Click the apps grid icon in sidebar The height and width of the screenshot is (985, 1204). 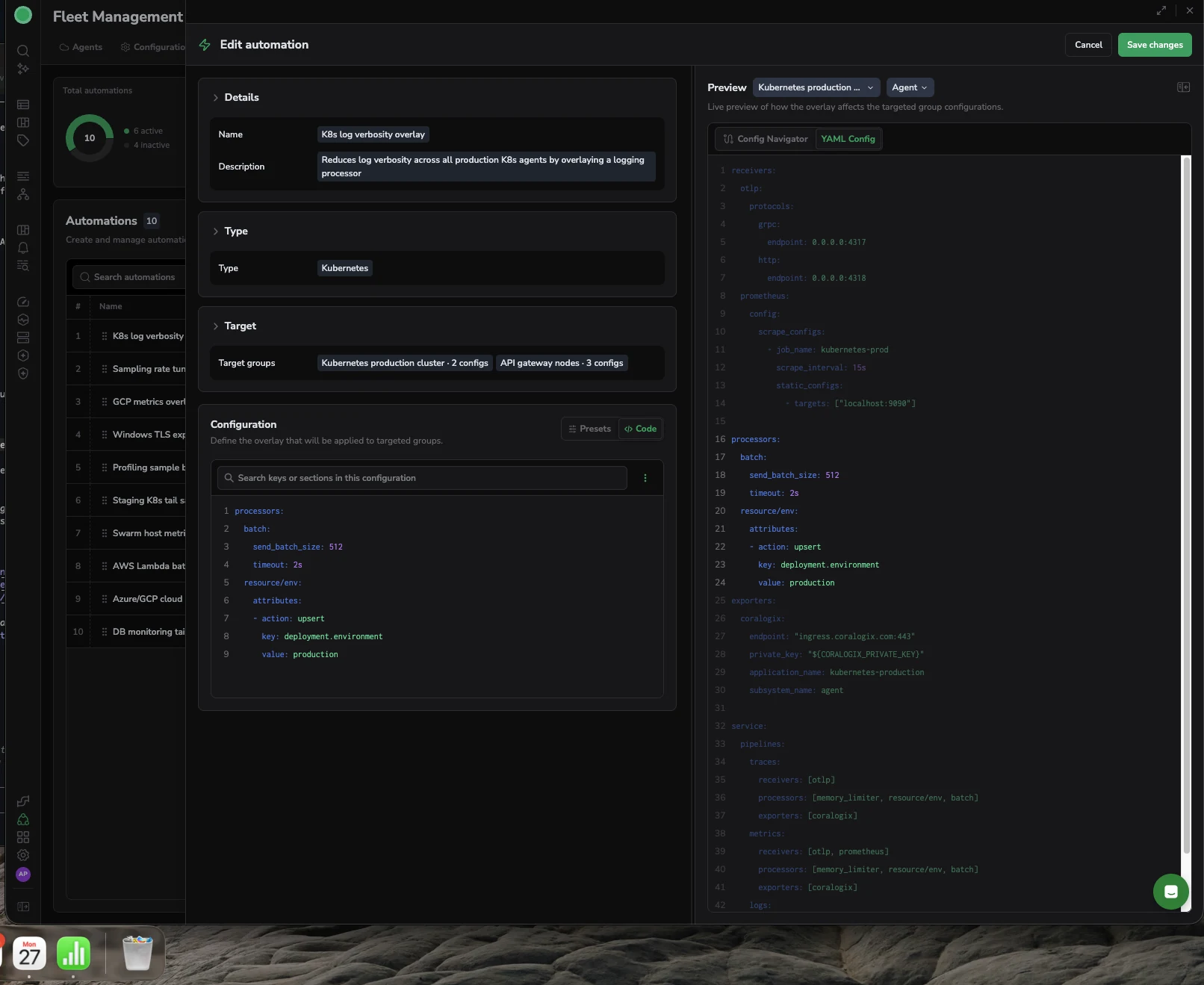coord(23,837)
